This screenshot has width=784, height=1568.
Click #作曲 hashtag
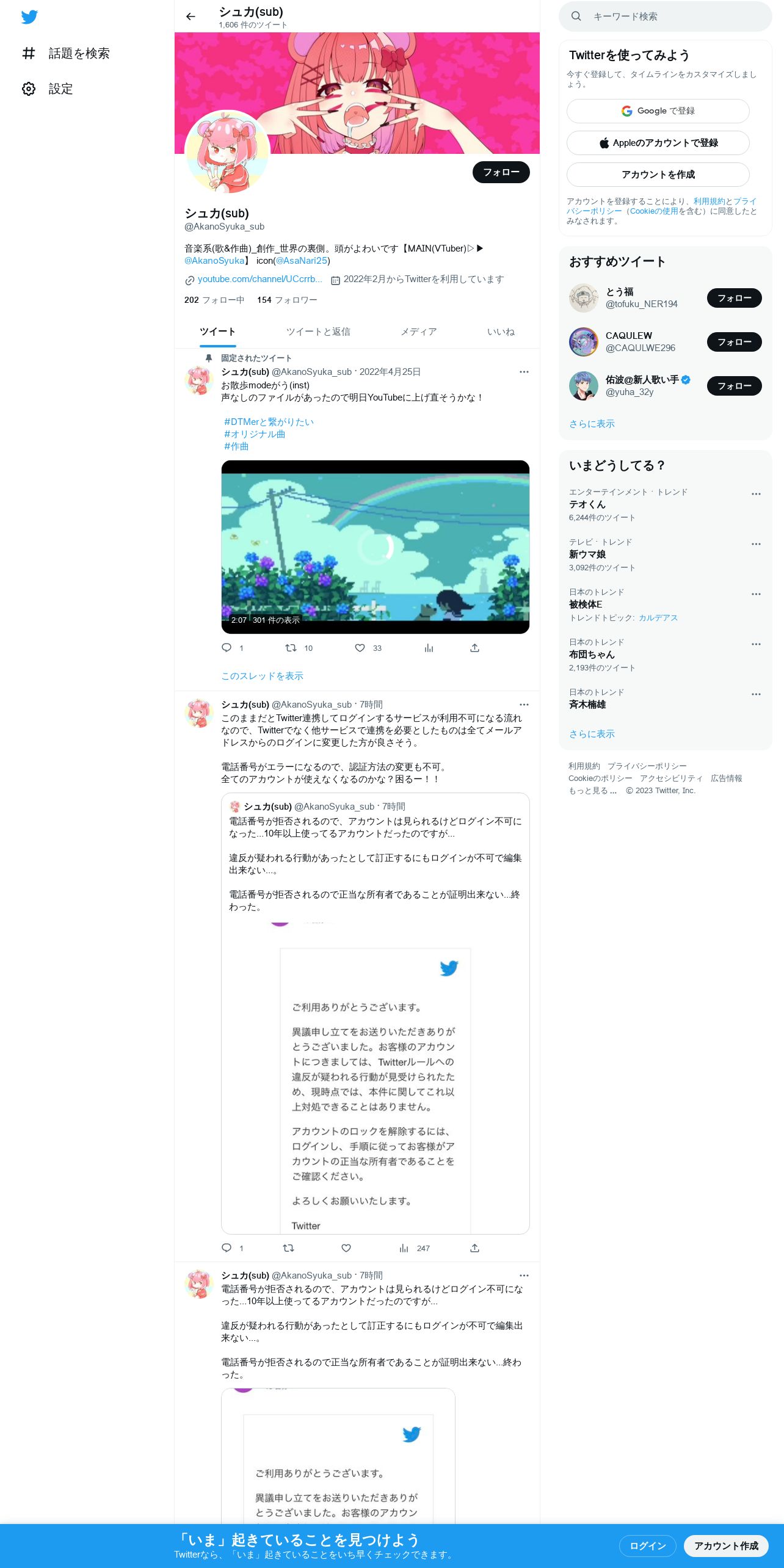coord(236,446)
